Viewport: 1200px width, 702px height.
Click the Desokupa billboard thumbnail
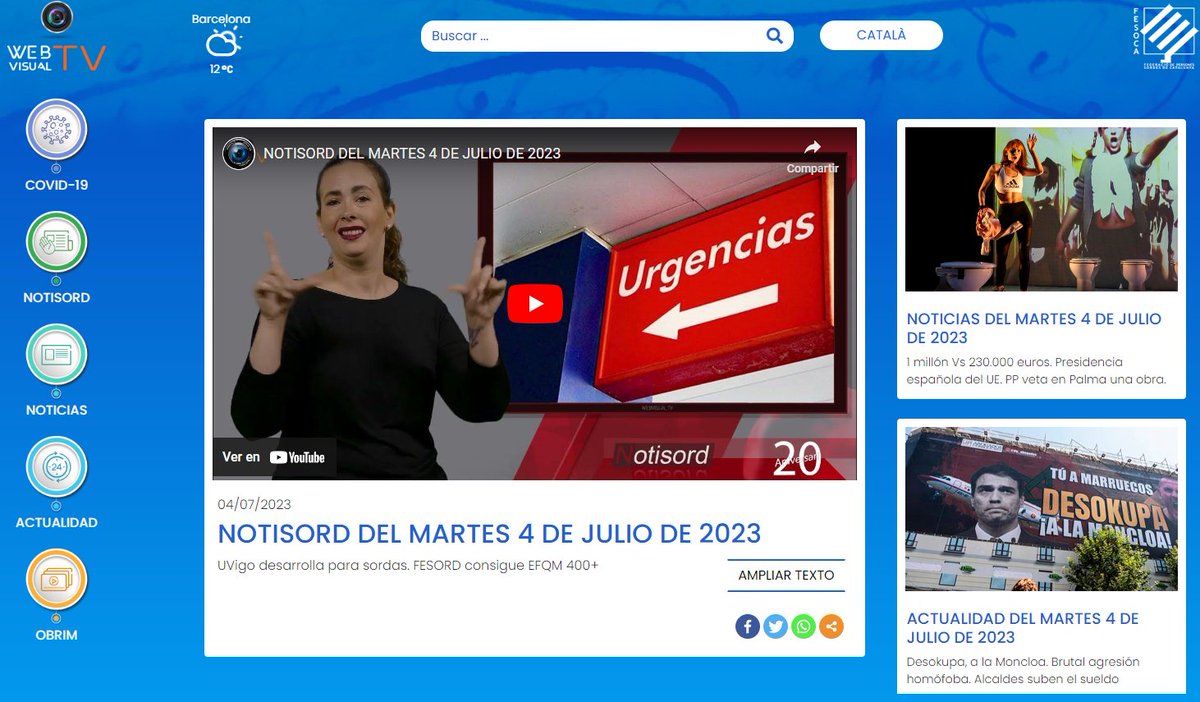pyautogui.click(x=1041, y=509)
